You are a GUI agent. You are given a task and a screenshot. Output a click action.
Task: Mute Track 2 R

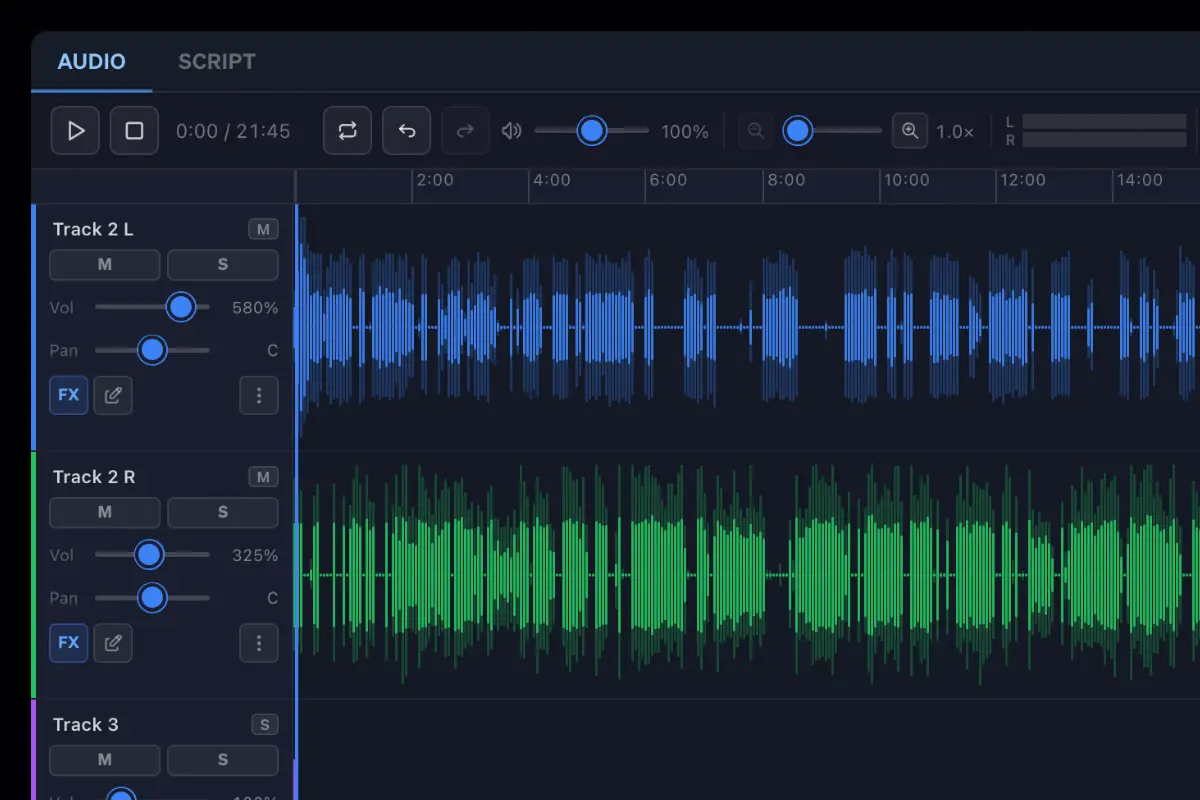coord(105,513)
